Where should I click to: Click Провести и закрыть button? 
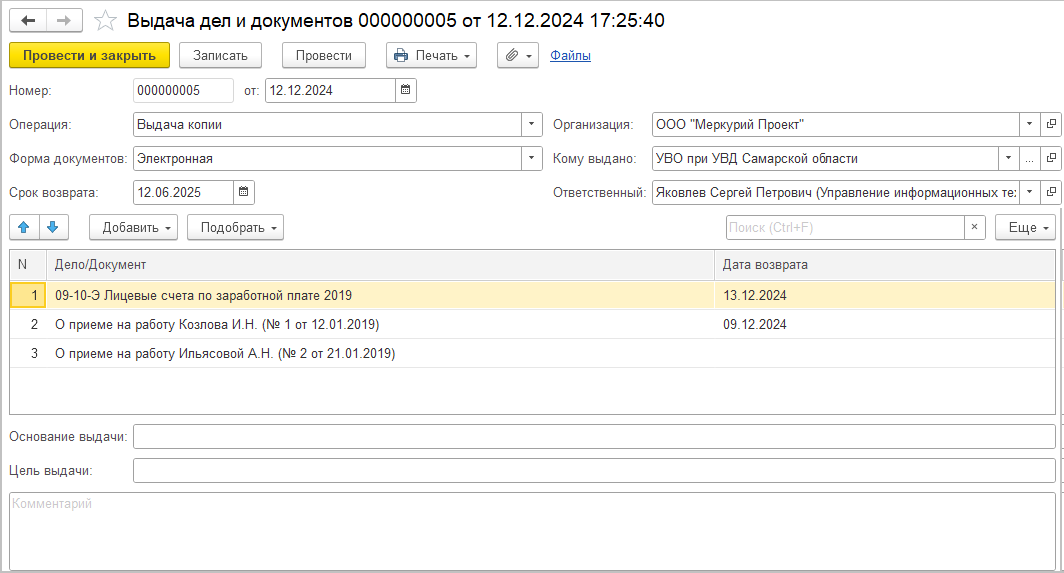coord(90,56)
